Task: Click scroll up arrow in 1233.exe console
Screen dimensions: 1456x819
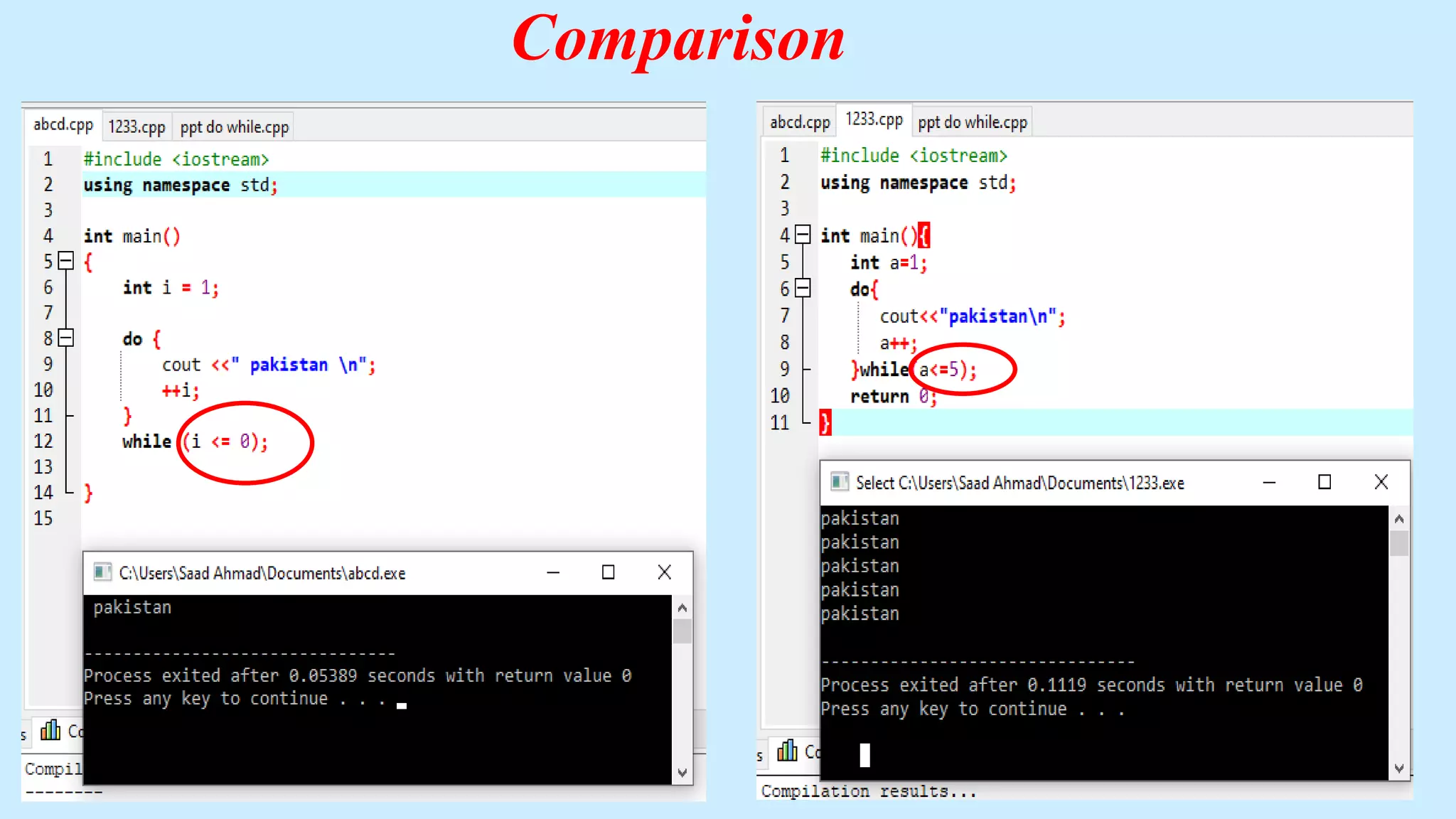Action: (1399, 519)
